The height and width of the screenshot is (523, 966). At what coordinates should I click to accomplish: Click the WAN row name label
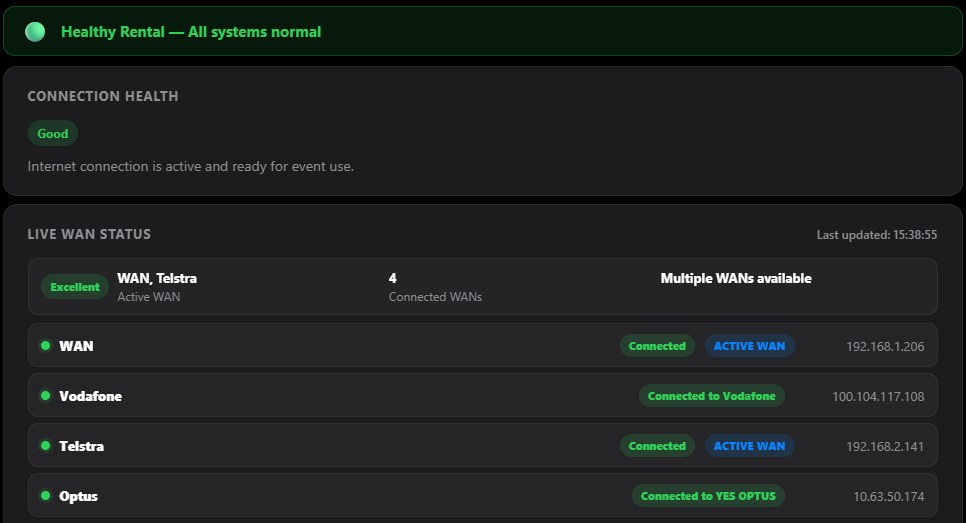pos(76,346)
